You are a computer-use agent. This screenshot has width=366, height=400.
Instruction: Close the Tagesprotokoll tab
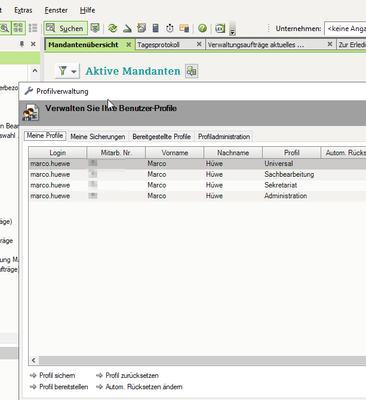pyautogui.click(x=199, y=44)
